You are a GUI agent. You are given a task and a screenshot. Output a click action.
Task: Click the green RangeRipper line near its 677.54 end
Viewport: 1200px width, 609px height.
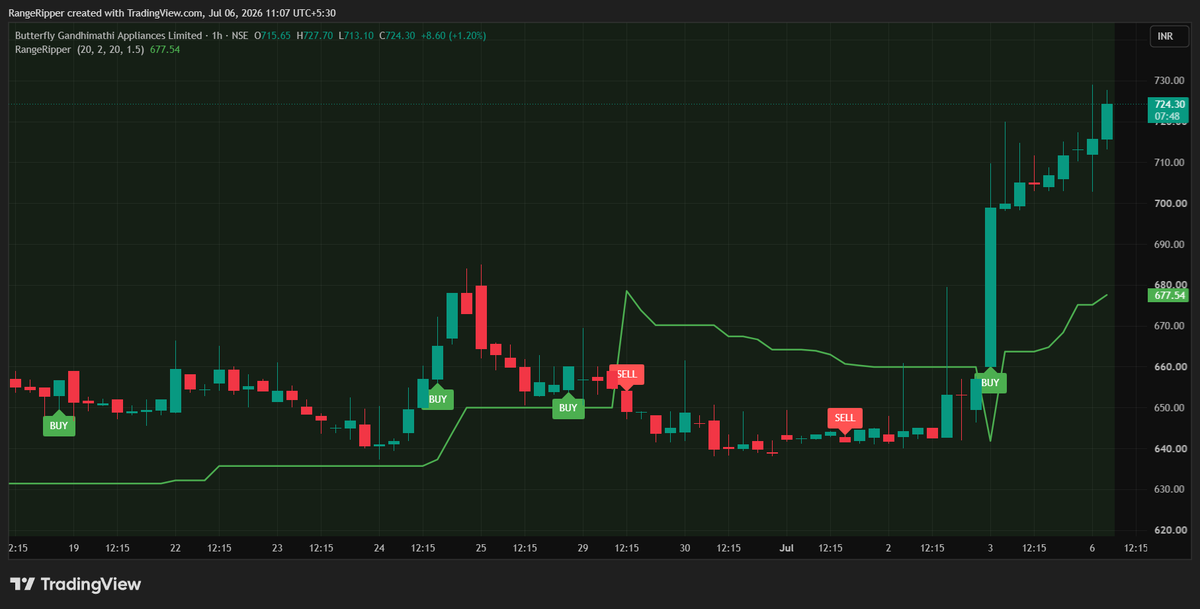1100,299
